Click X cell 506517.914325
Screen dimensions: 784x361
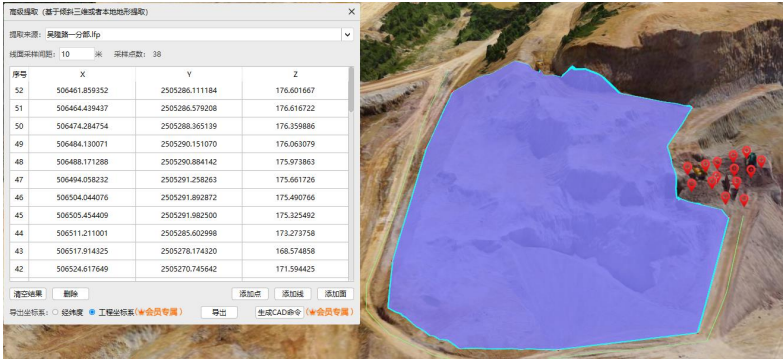(x=82, y=251)
